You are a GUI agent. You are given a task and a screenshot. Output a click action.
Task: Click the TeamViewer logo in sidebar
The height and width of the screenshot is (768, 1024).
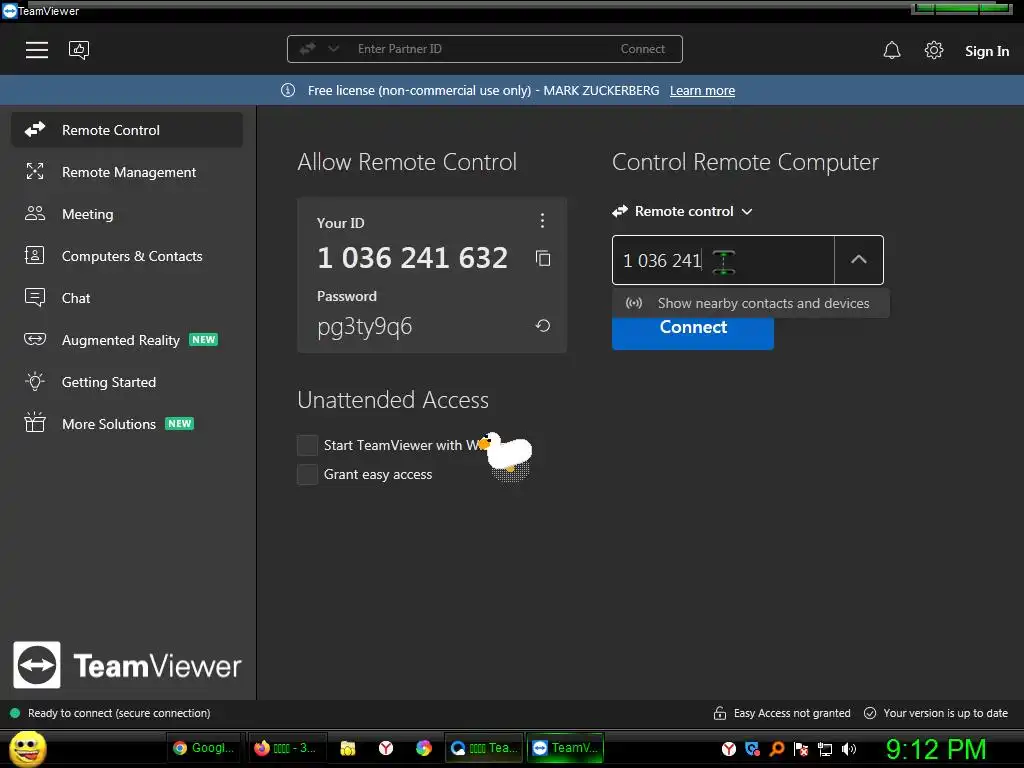(x=127, y=665)
